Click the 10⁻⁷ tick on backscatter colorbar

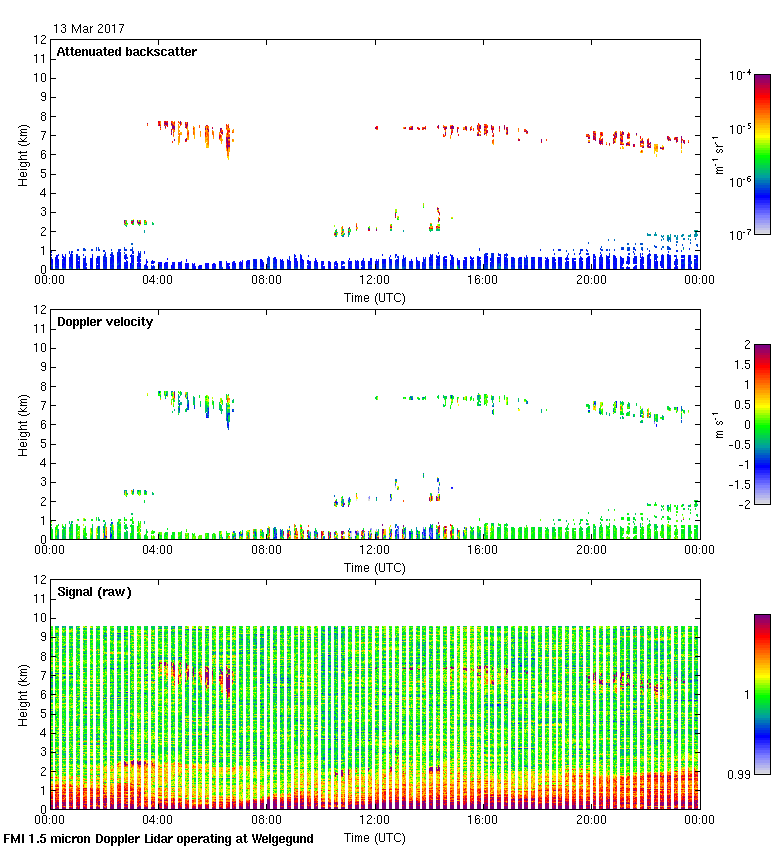740,234
